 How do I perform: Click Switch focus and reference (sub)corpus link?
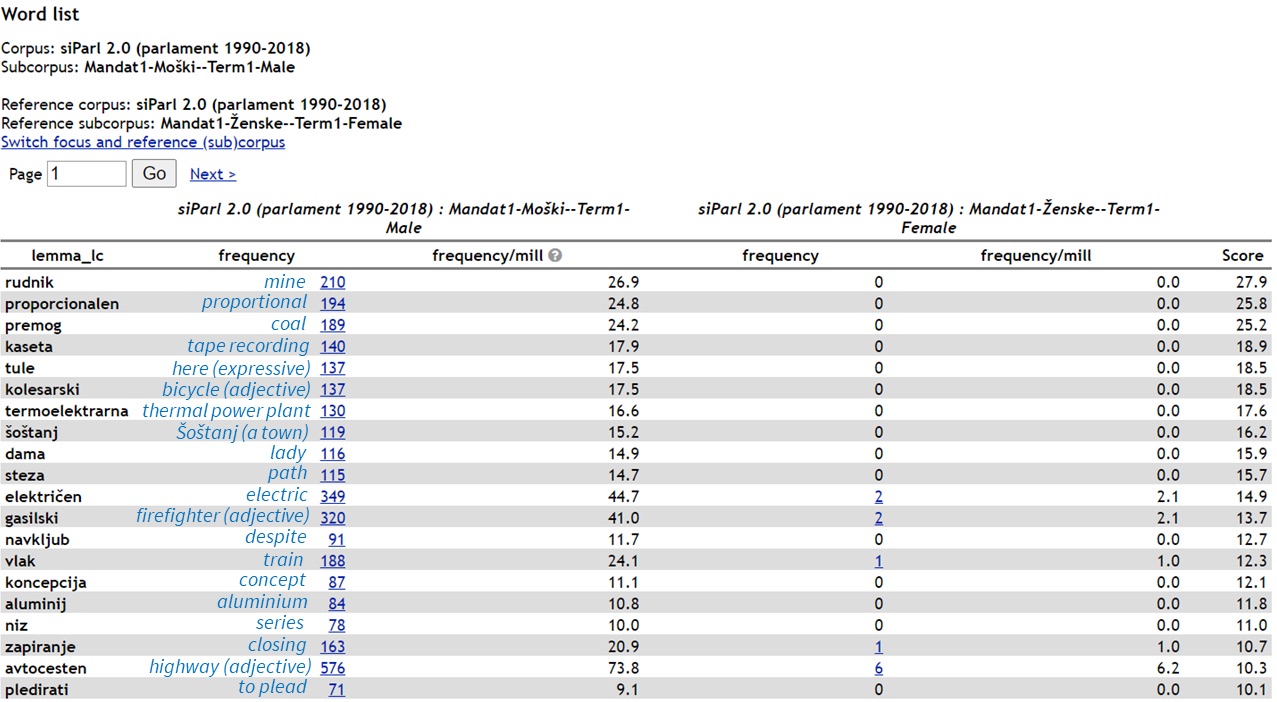143,142
